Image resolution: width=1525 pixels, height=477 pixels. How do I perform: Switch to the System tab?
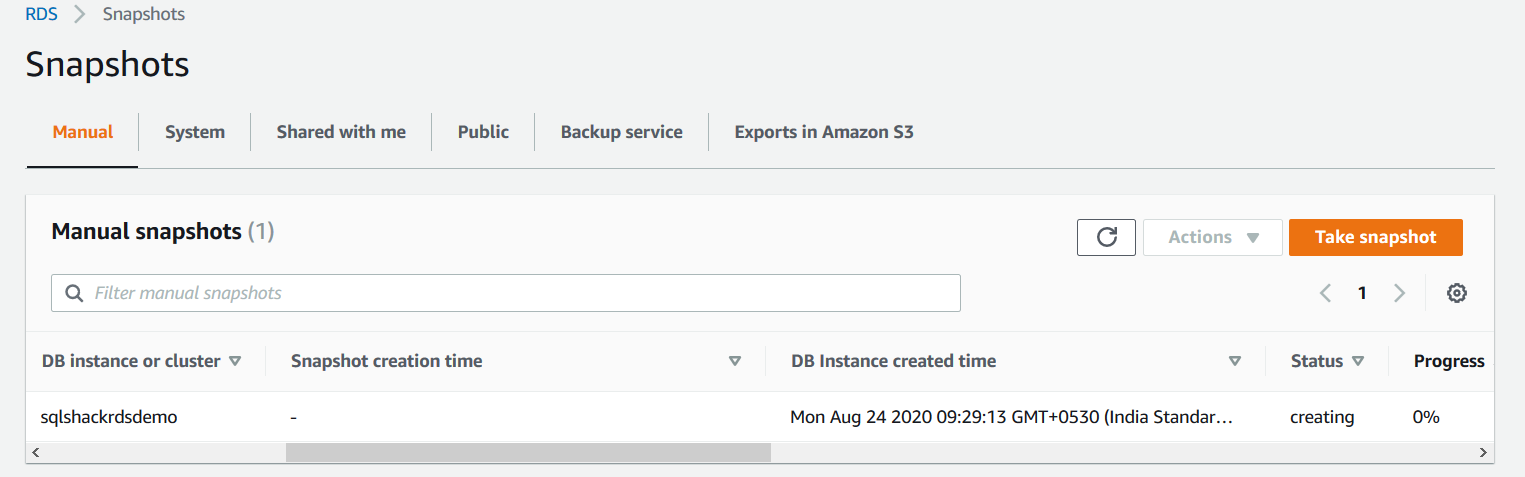pos(194,132)
